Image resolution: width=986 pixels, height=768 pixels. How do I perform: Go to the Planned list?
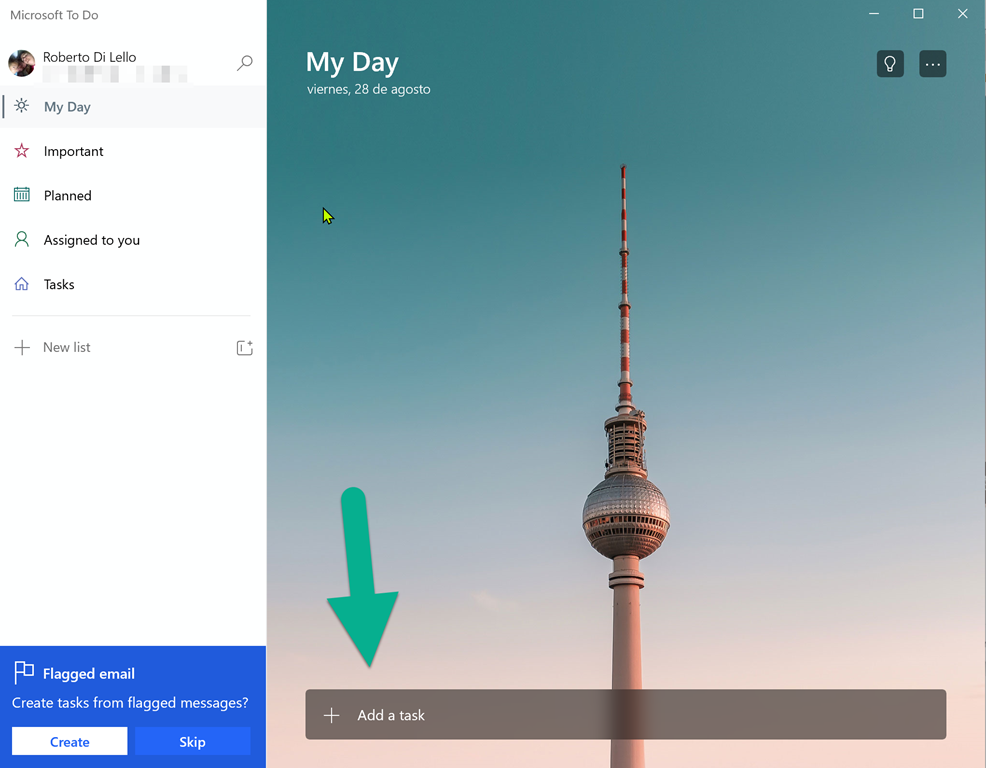click(67, 196)
